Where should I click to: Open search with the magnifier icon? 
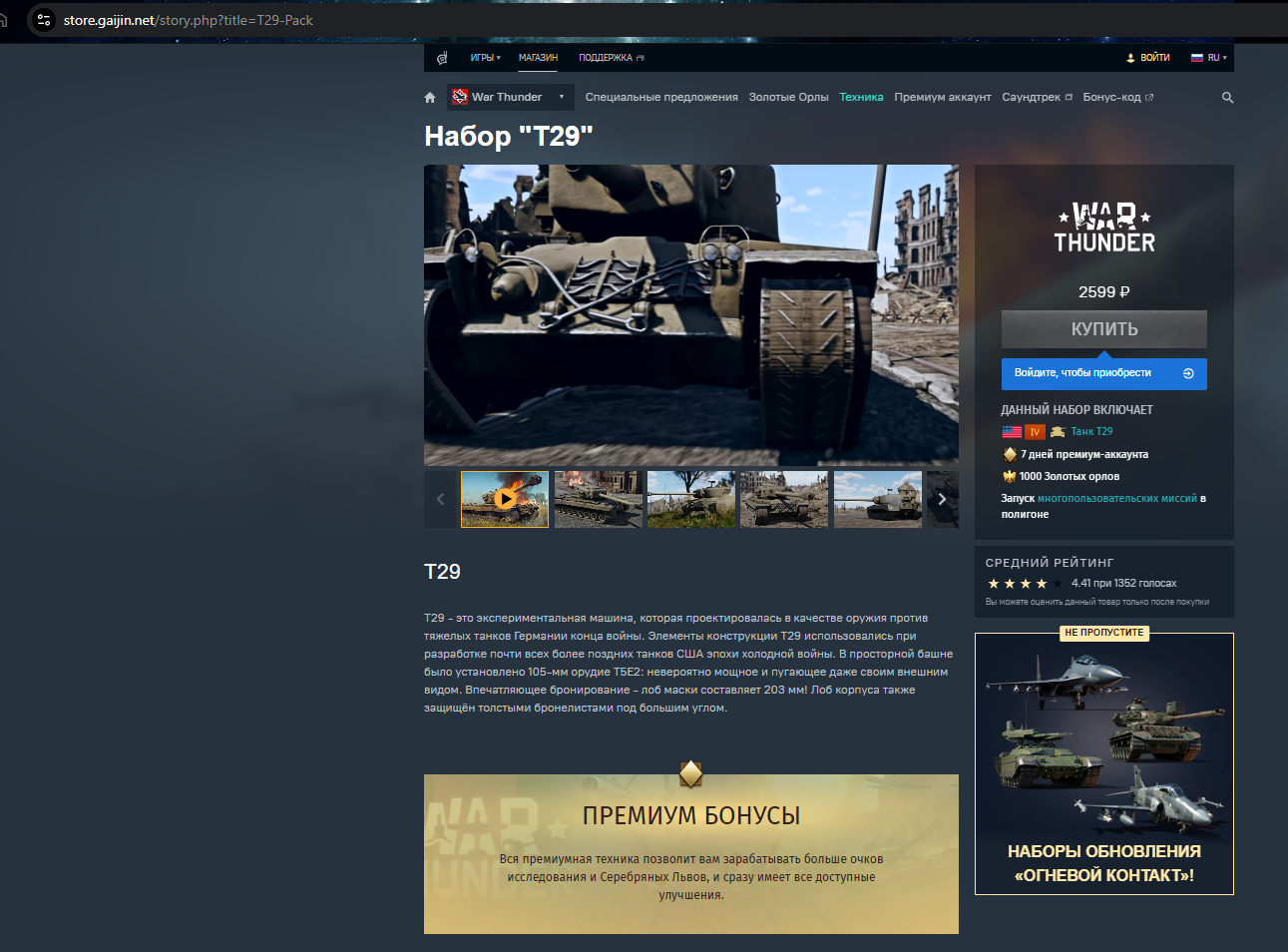1227,98
